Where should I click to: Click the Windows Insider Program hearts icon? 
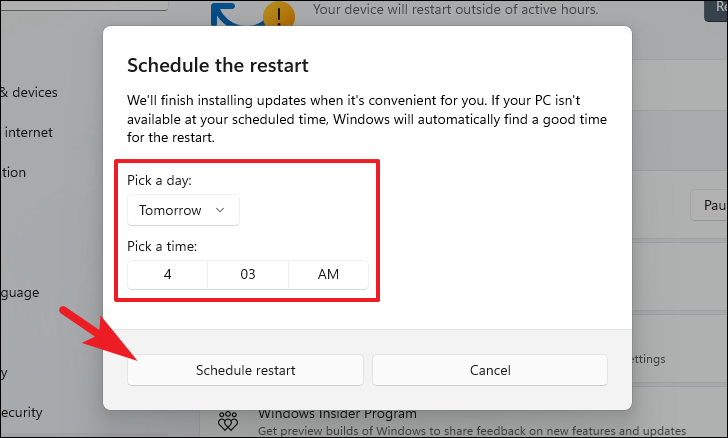228,421
